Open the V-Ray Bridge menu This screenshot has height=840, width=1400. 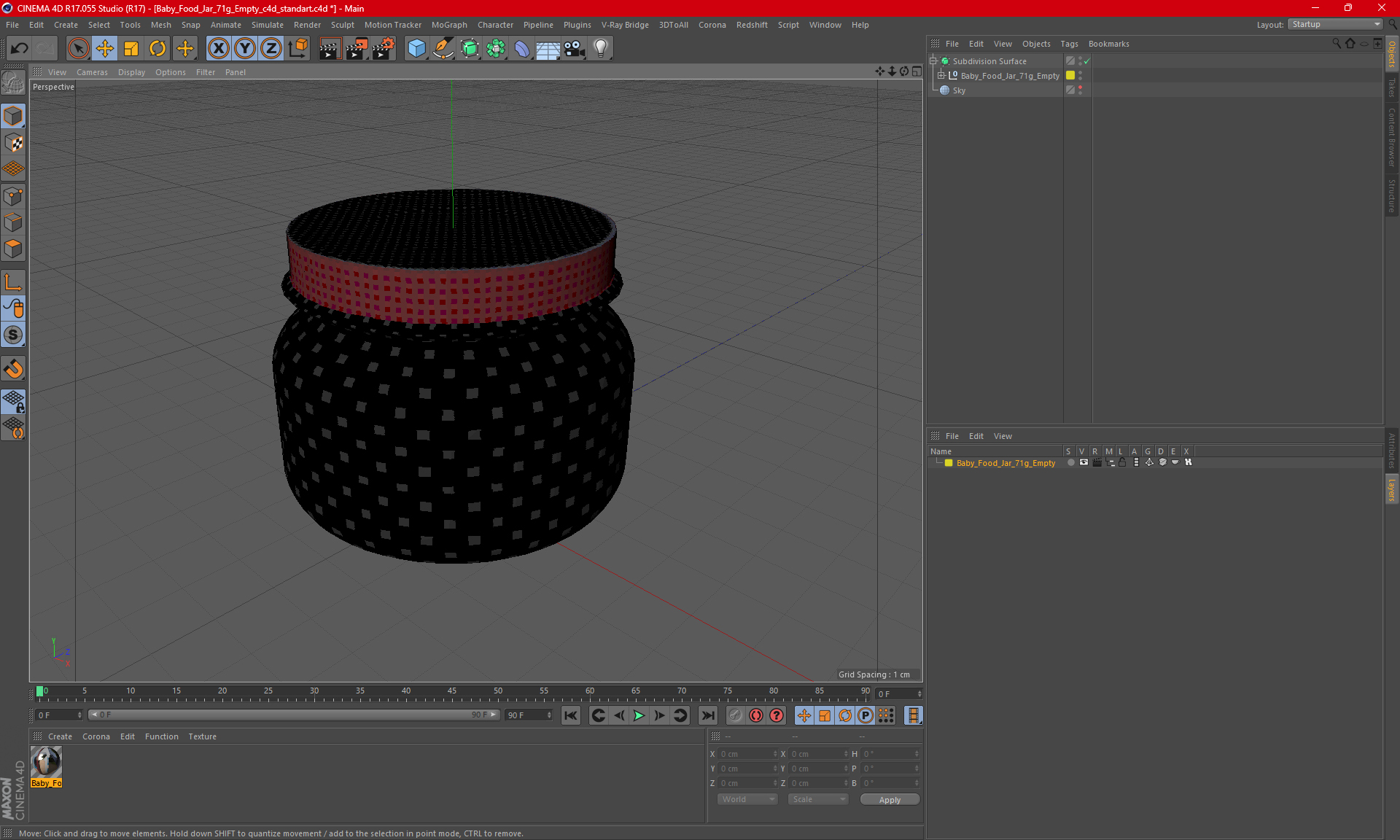[625, 25]
